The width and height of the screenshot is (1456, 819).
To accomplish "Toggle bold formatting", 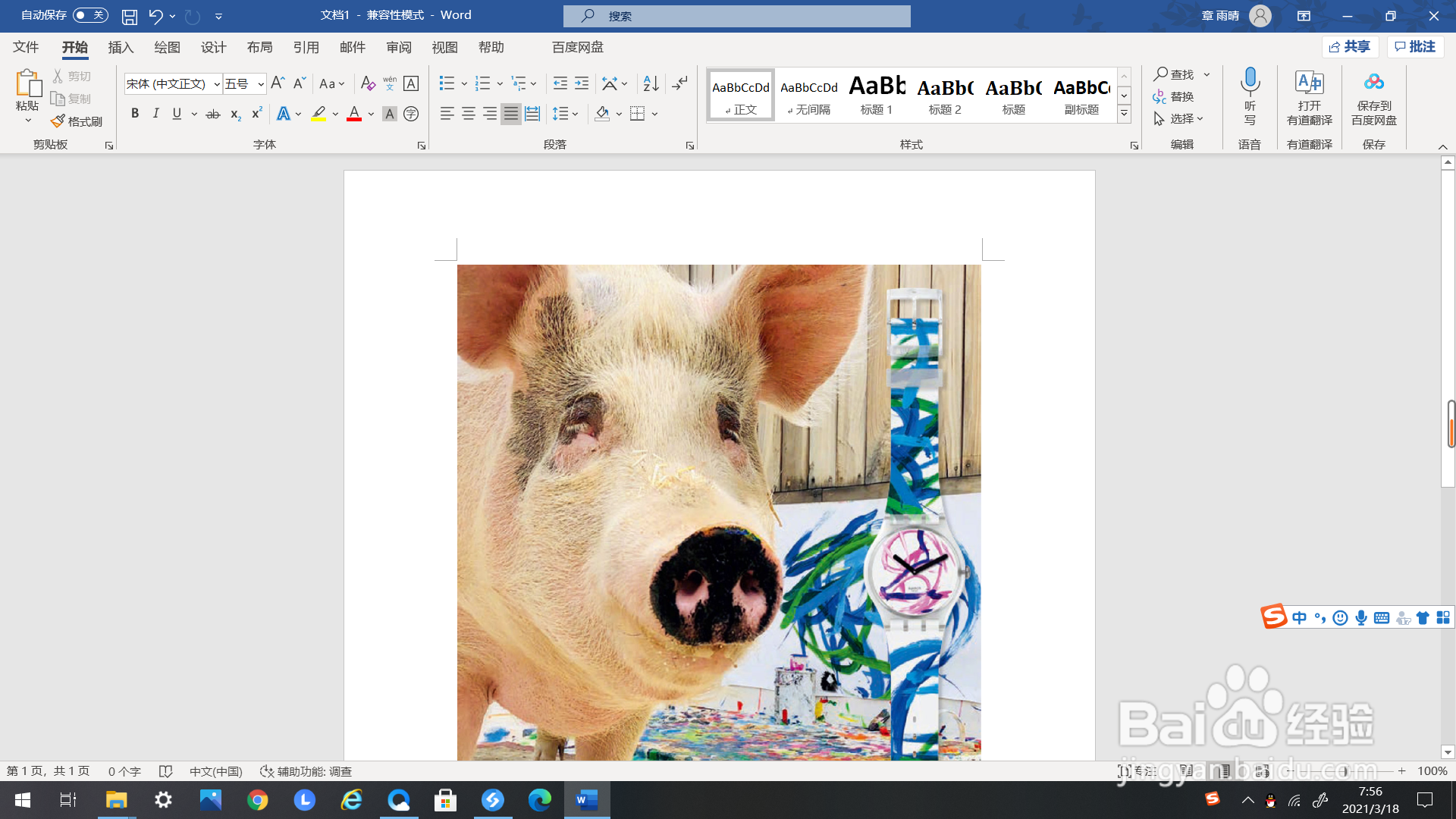I will coord(135,114).
